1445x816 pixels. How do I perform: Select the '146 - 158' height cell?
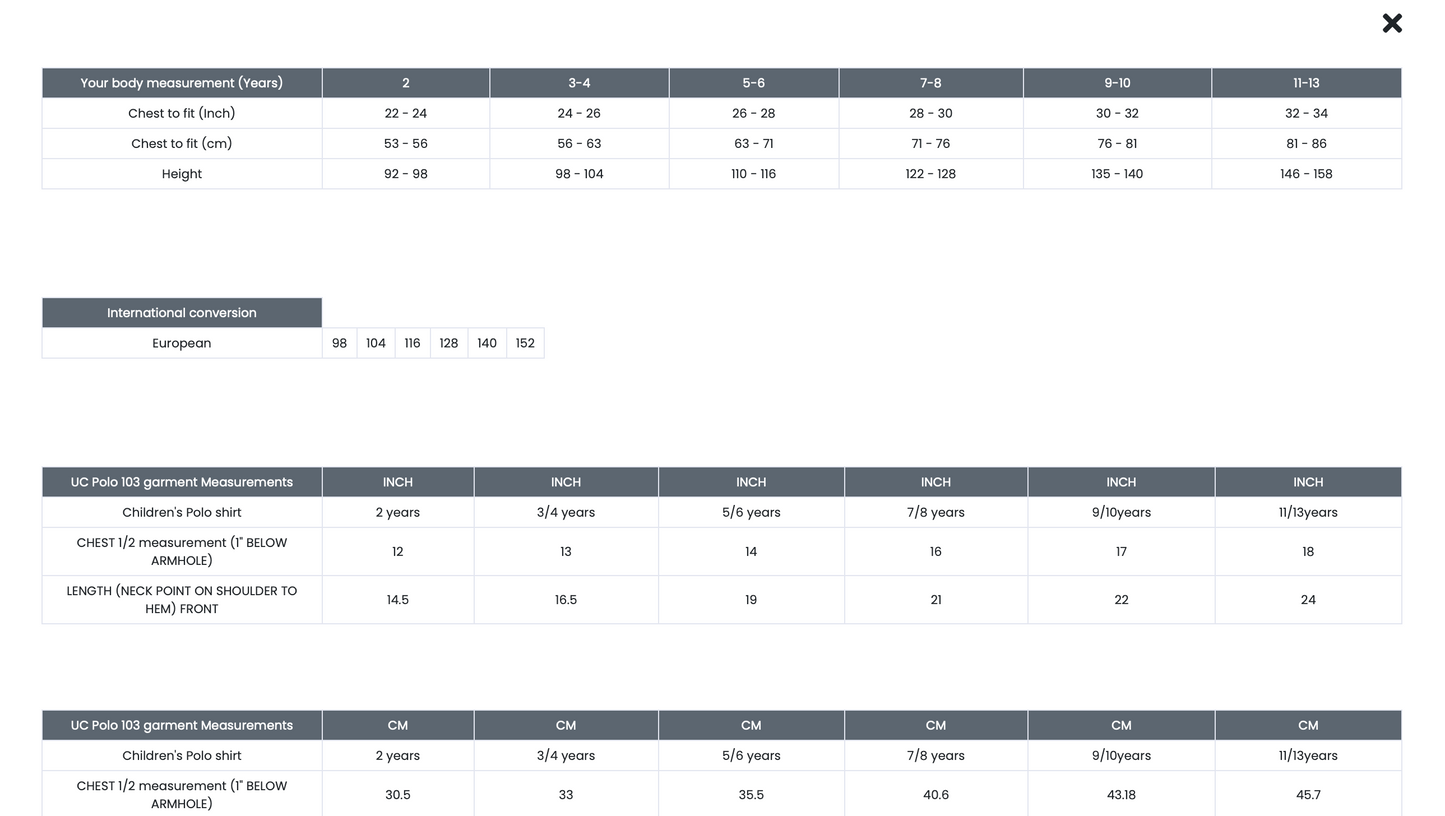pos(1306,174)
